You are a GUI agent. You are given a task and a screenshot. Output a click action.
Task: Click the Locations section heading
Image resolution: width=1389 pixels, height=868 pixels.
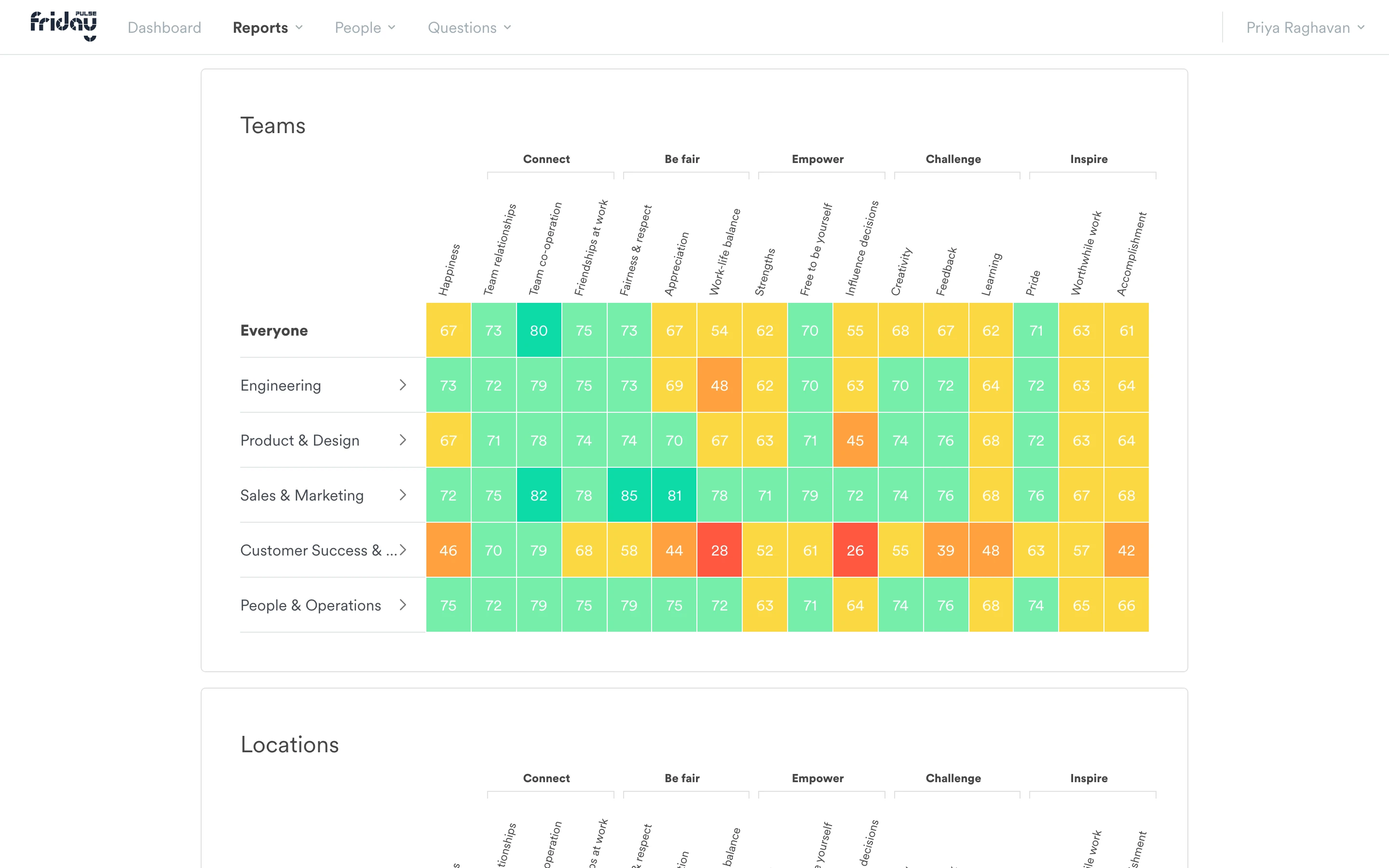pyautogui.click(x=290, y=744)
